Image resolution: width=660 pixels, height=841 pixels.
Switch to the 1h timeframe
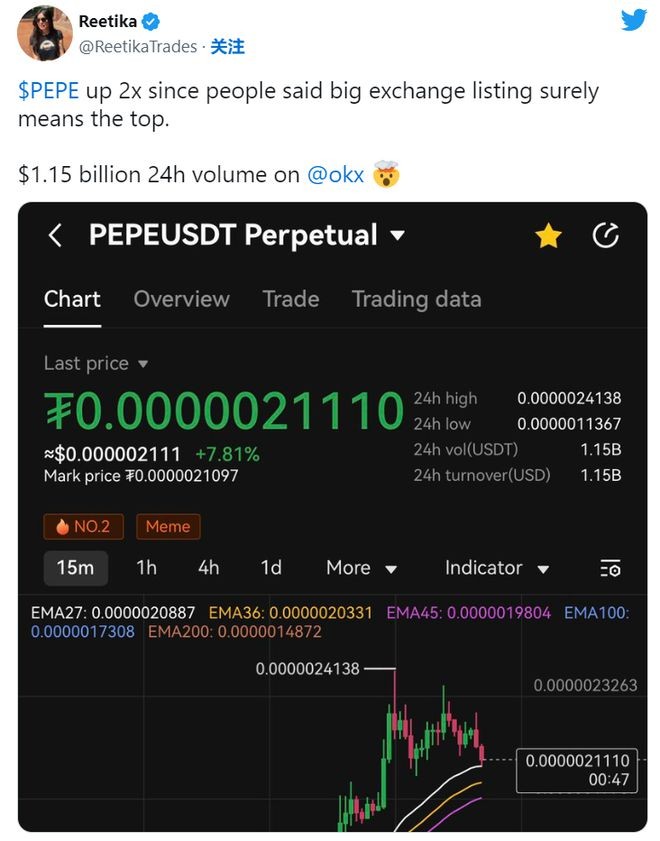[x=145, y=568]
